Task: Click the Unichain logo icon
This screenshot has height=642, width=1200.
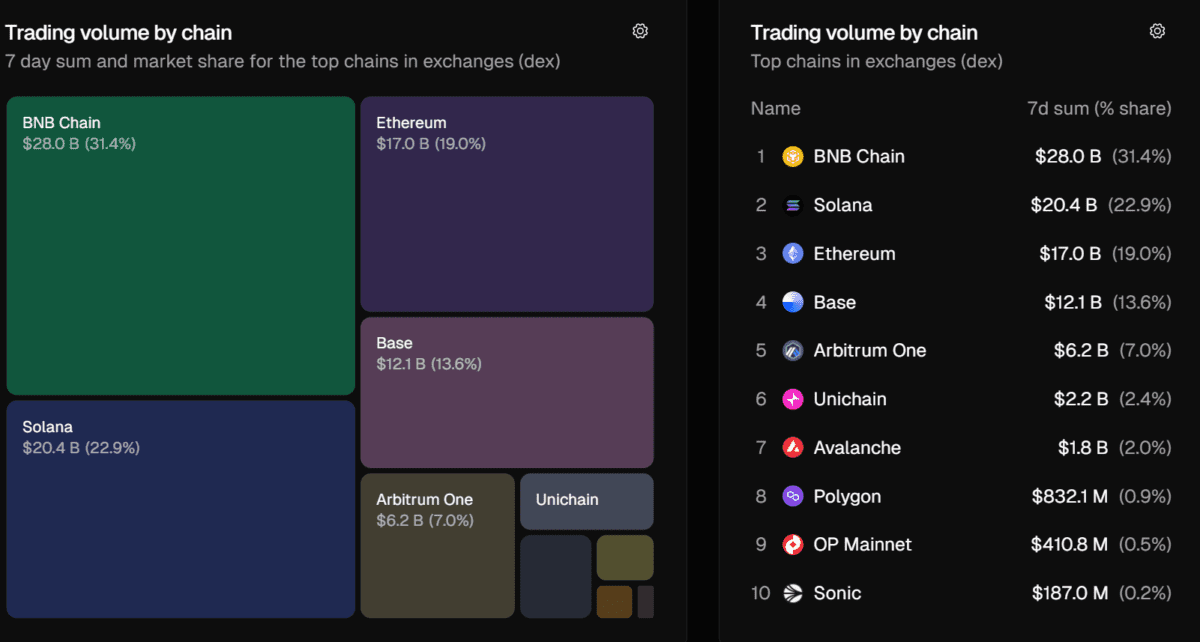Action: 793,399
